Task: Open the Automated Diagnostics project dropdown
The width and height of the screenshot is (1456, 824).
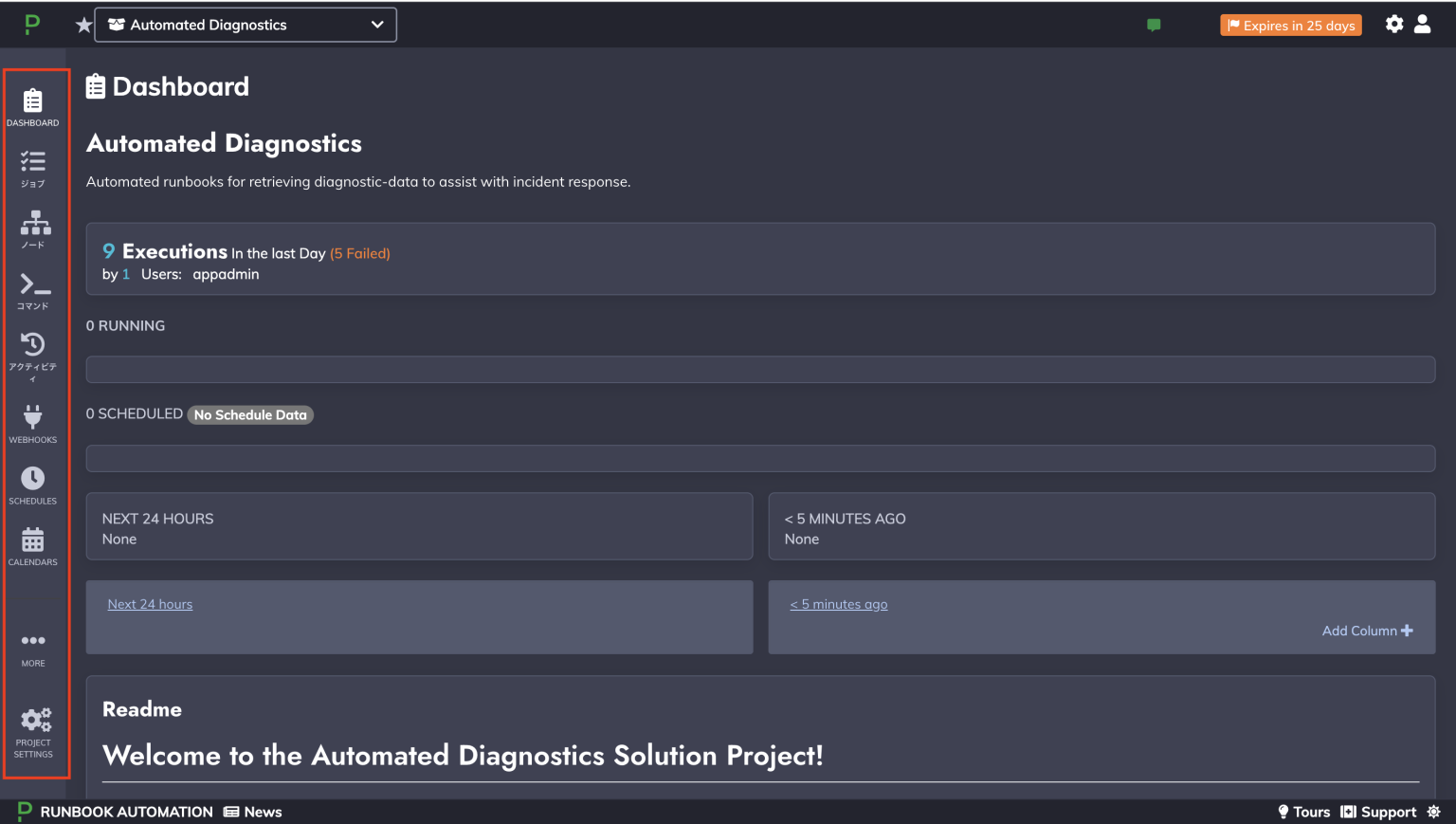Action: pos(245,25)
